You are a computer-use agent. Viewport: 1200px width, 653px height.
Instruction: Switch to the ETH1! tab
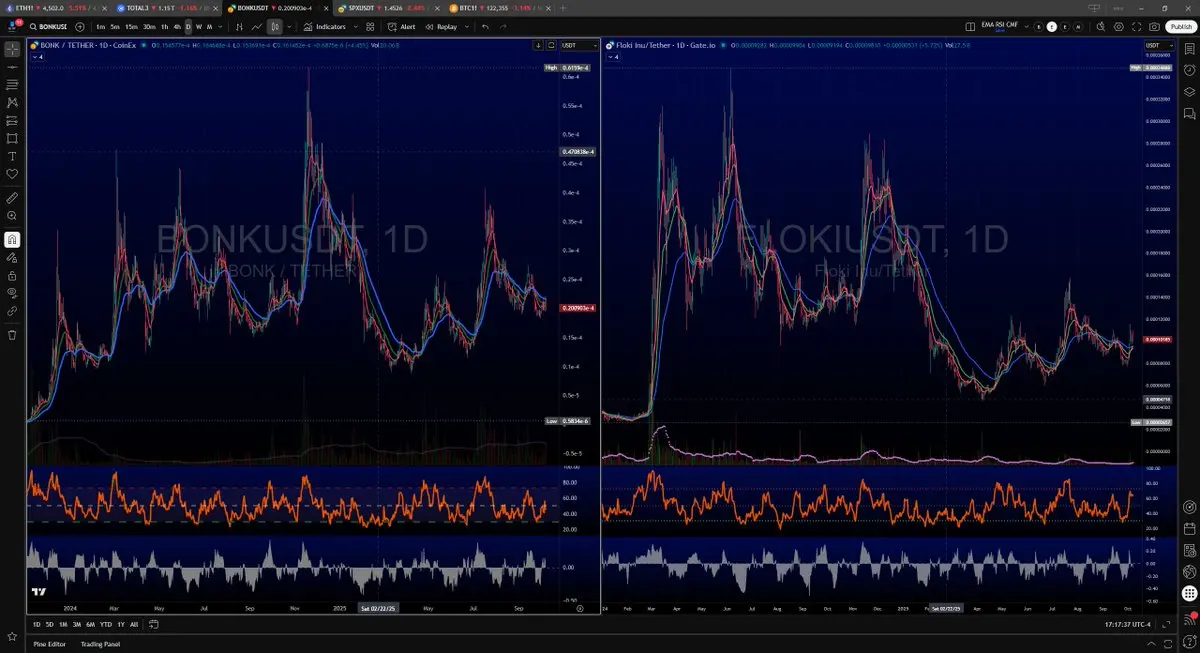54,7
